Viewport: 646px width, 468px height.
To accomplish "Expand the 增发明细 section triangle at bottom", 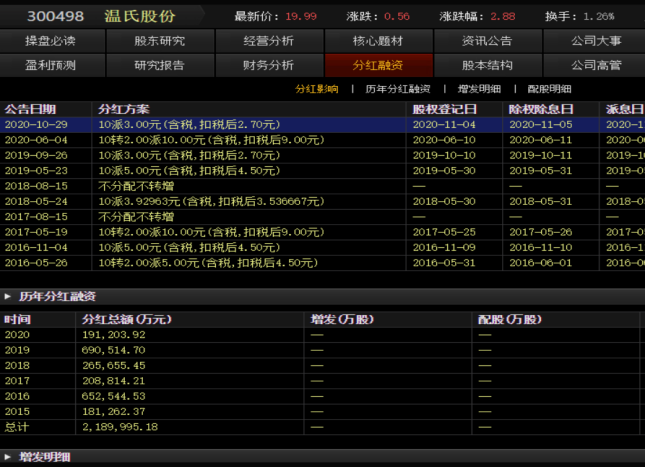I will pyautogui.click(x=7, y=456).
